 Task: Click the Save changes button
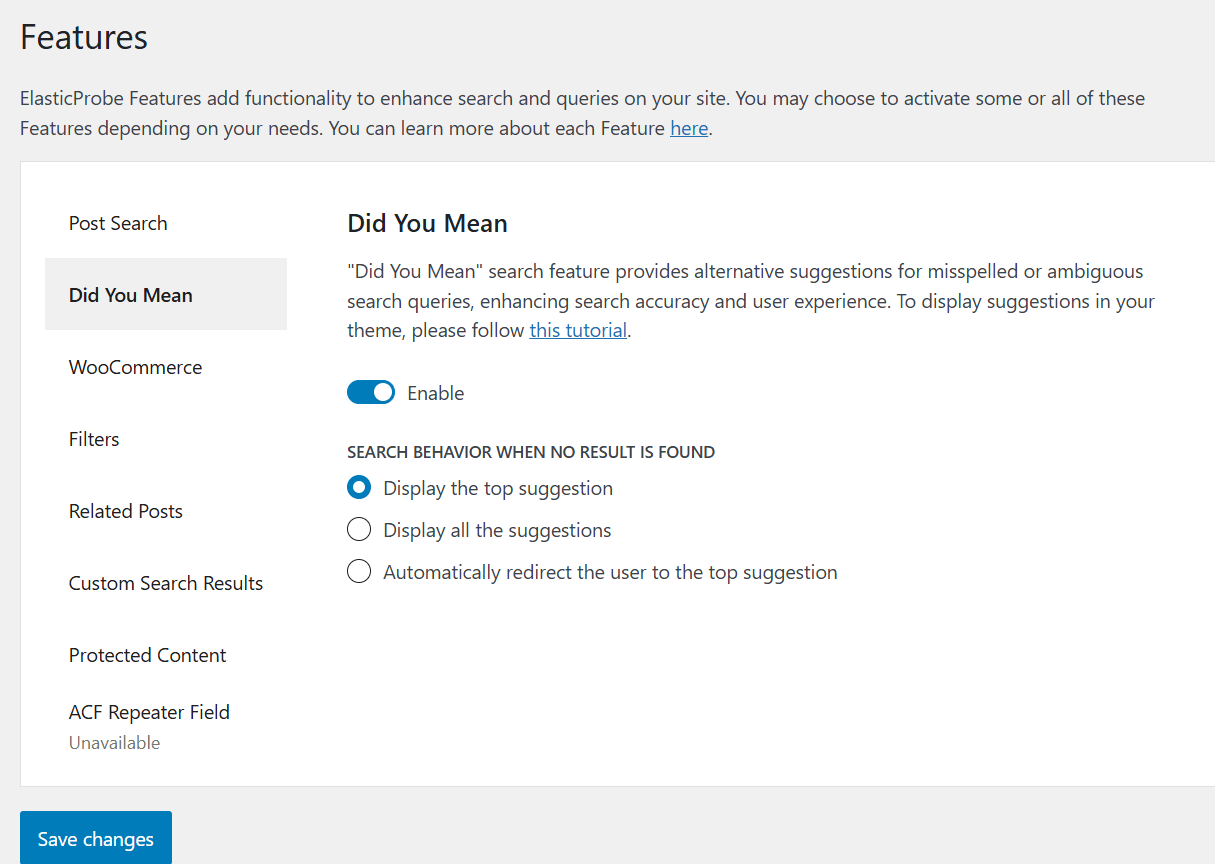(95, 839)
